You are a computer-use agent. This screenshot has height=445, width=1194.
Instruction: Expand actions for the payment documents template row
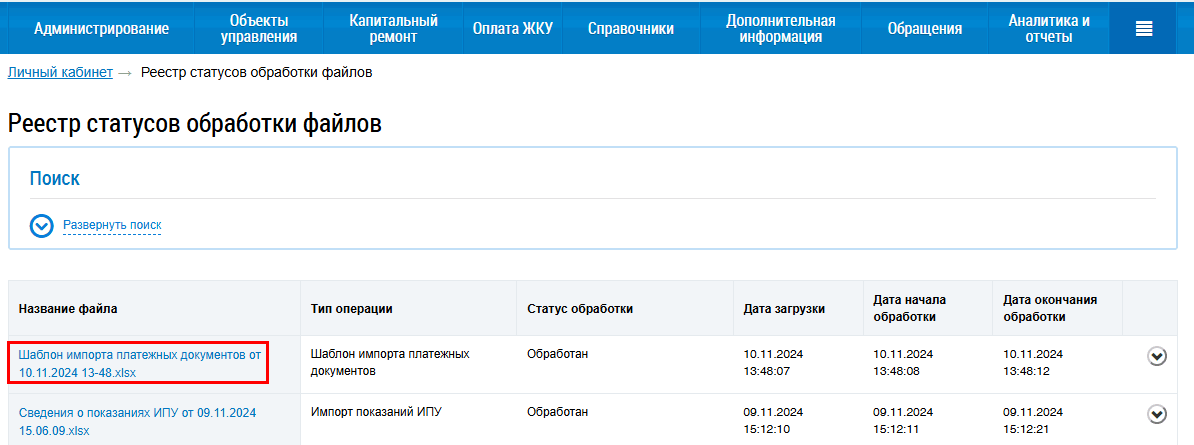(1157, 355)
